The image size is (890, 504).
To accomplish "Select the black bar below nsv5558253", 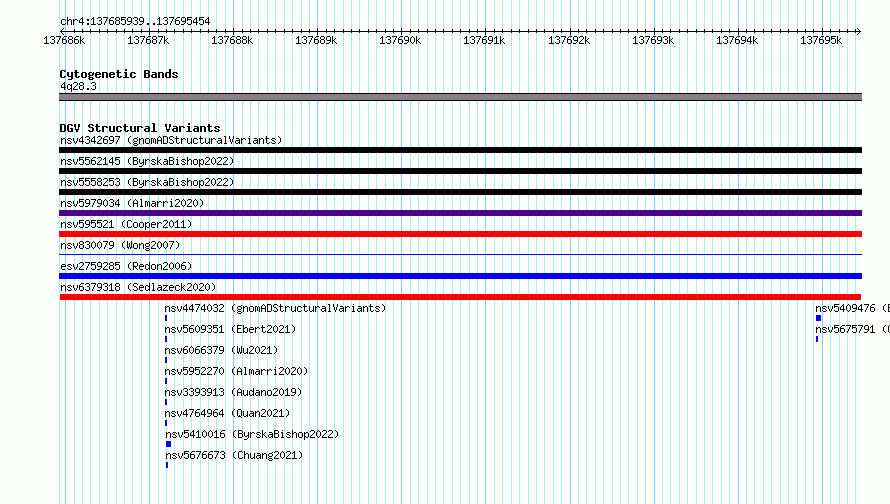I will 460,192.
